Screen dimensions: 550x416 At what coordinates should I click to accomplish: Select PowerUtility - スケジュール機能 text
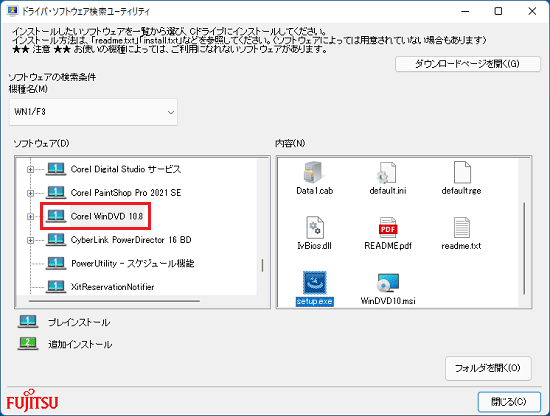pos(133,263)
